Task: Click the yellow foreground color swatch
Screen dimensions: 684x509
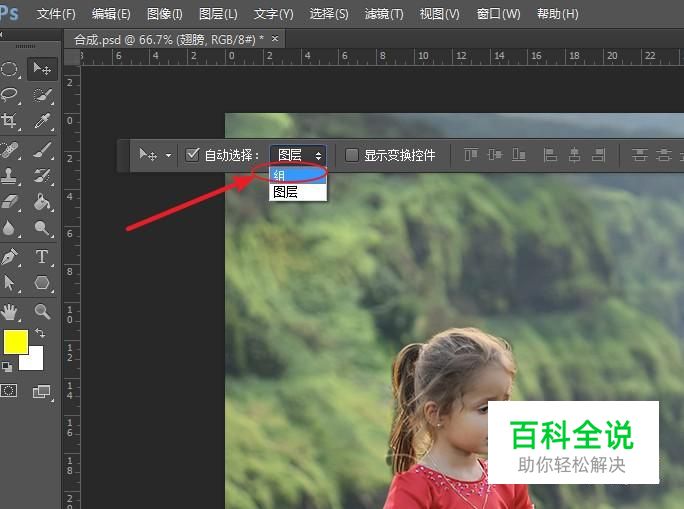Action: click(x=16, y=342)
